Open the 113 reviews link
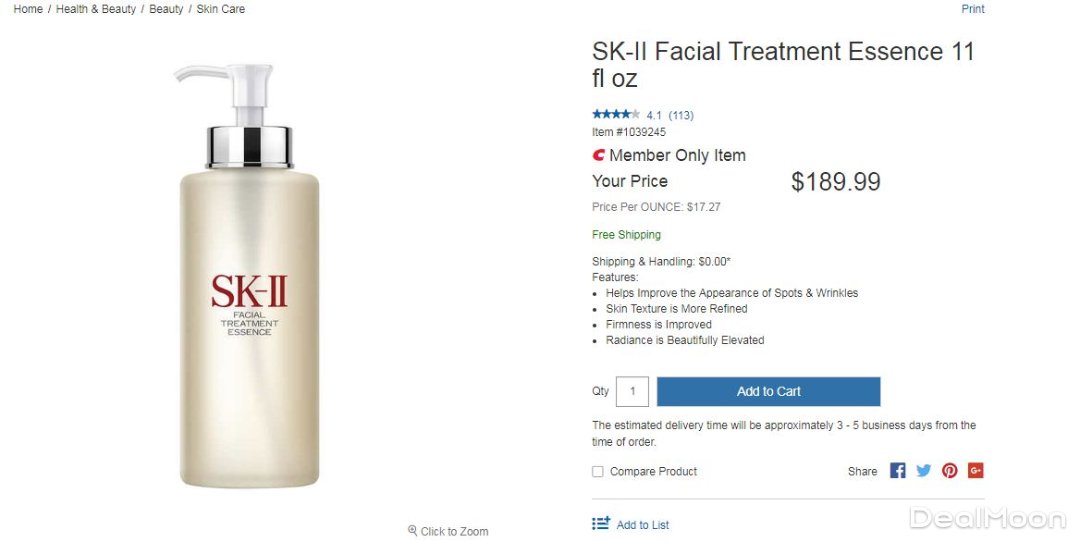Viewport: 1080px width, 542px height. click(681, 115)
